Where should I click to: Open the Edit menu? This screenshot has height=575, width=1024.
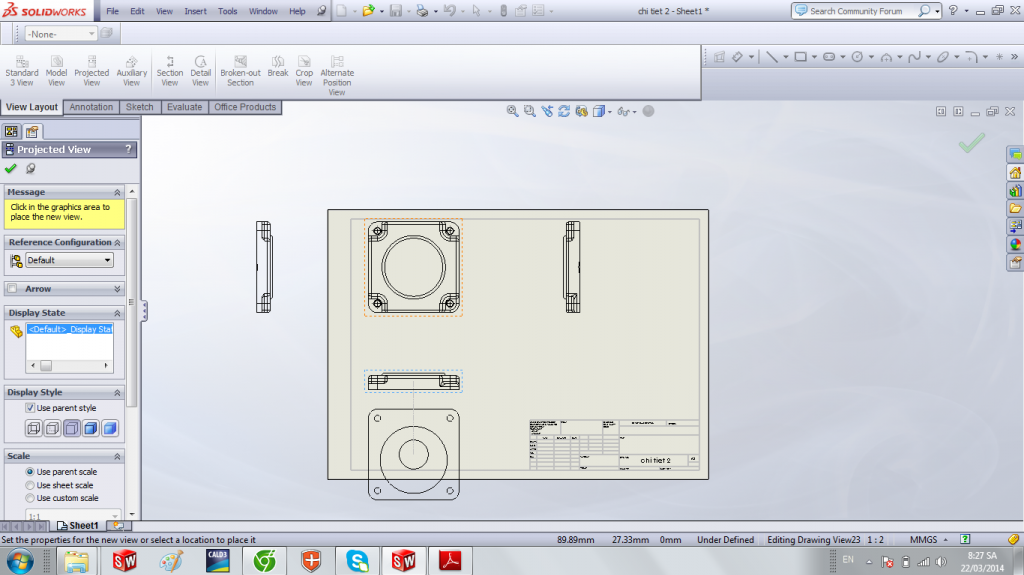[x=137, y=11]
